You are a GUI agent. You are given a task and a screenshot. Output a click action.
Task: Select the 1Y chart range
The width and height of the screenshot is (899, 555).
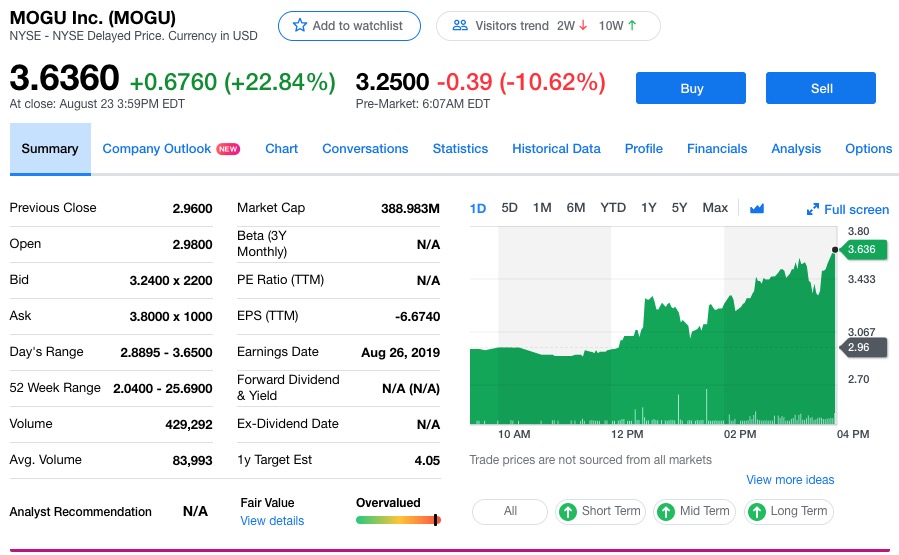click(648, 208)
